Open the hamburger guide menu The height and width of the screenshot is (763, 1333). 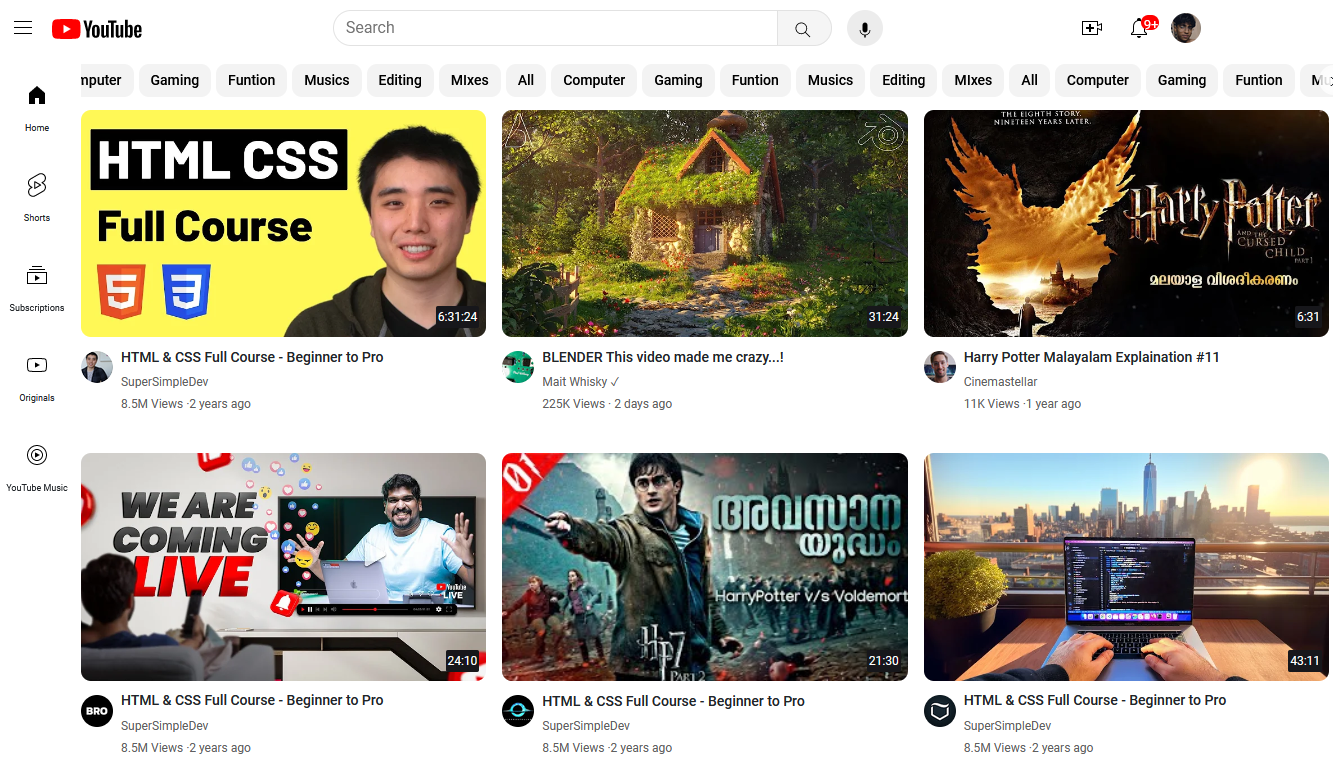pyautogui.click(x=23, y=28)
